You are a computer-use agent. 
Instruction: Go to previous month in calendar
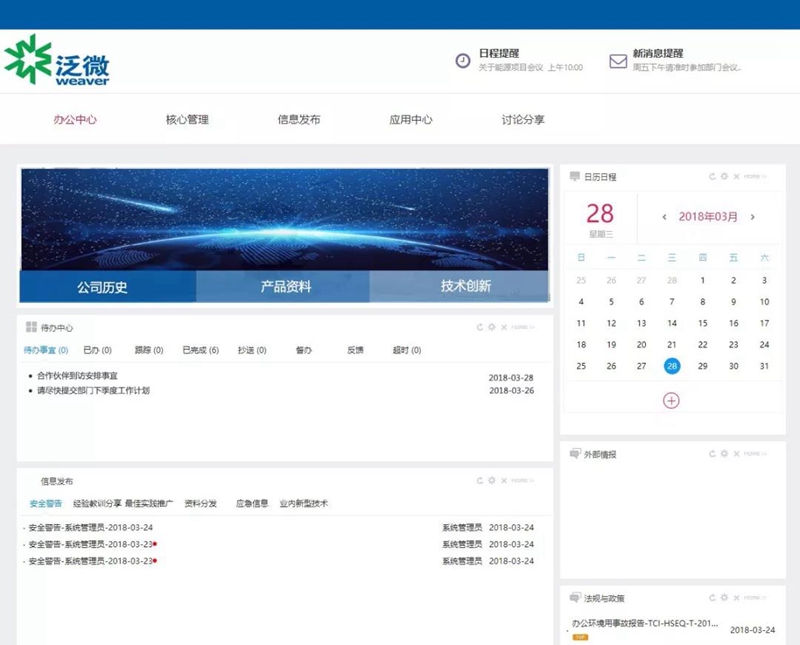[664, 217]
